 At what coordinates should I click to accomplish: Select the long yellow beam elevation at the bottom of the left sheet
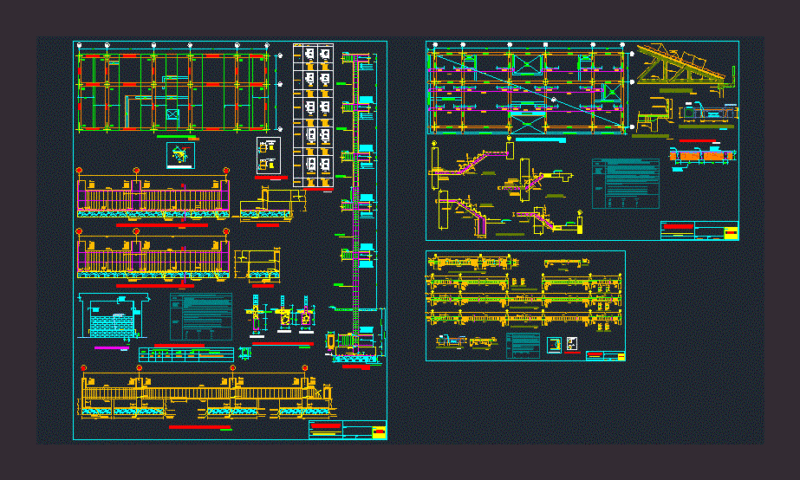click(207, 393)
